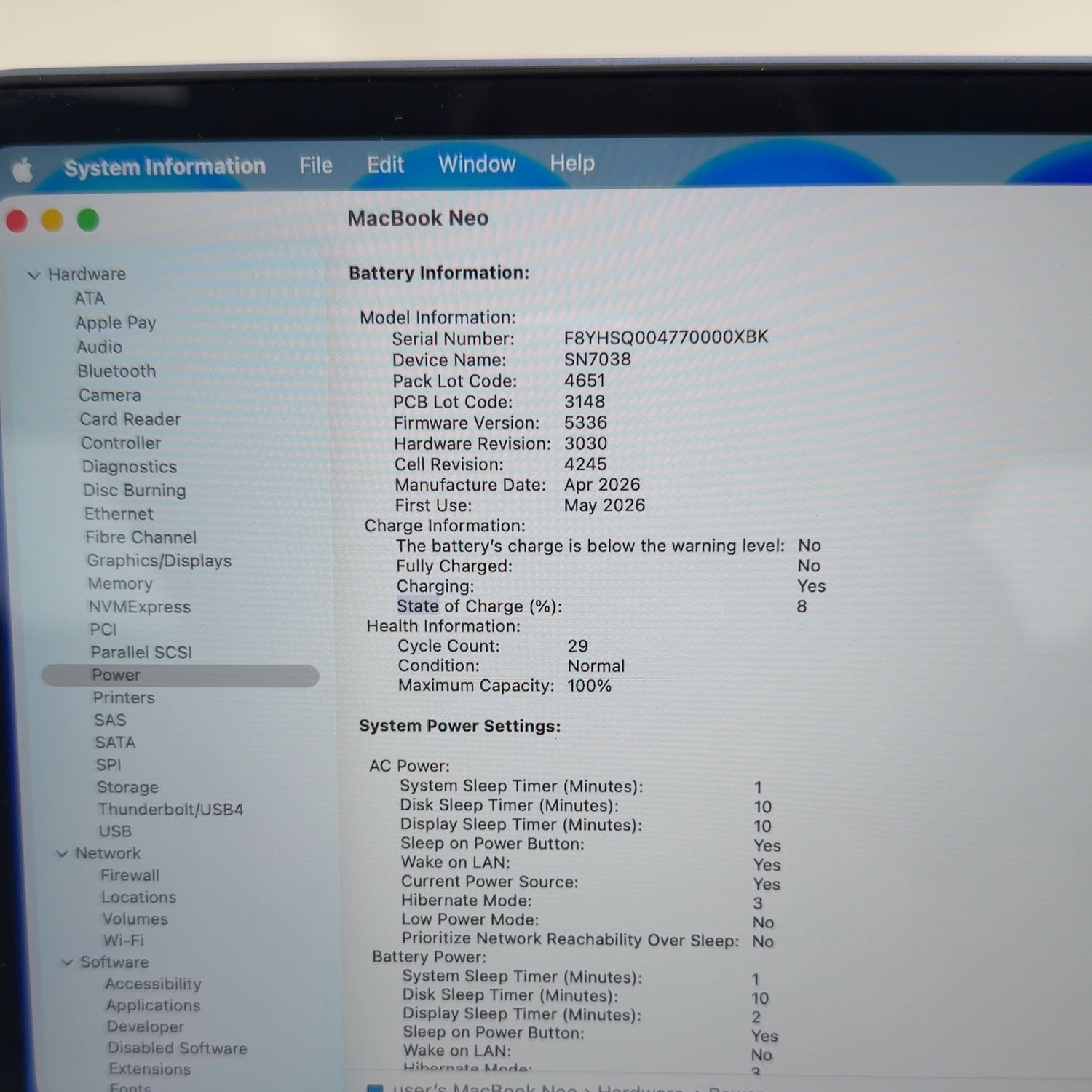Select Thunderbolt/USB4 in the sidebar
Viewport: 1092px width, 1092px height.
170,810
